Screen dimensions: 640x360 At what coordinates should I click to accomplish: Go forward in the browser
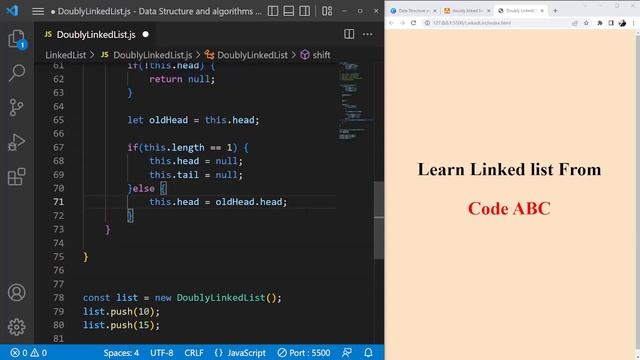pyautogui.click(x=402, y=23)
